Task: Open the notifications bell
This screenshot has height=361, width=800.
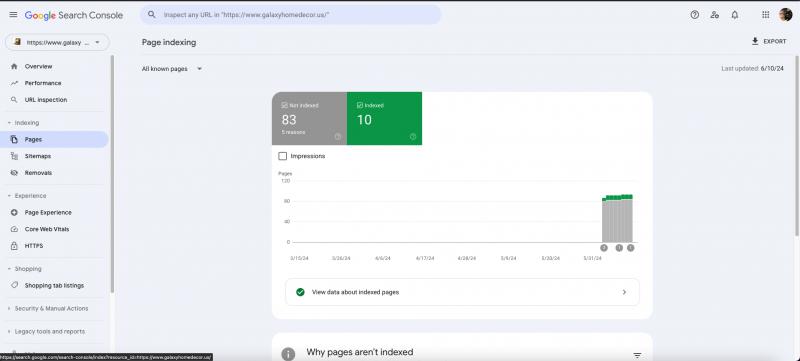Action: [x=735, y=15]
